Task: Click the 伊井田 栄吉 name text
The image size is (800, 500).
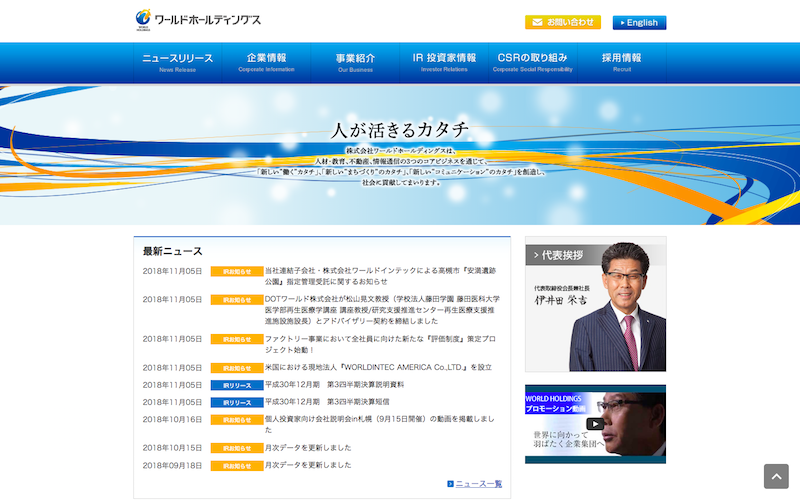Action: [x=561, y=300]
